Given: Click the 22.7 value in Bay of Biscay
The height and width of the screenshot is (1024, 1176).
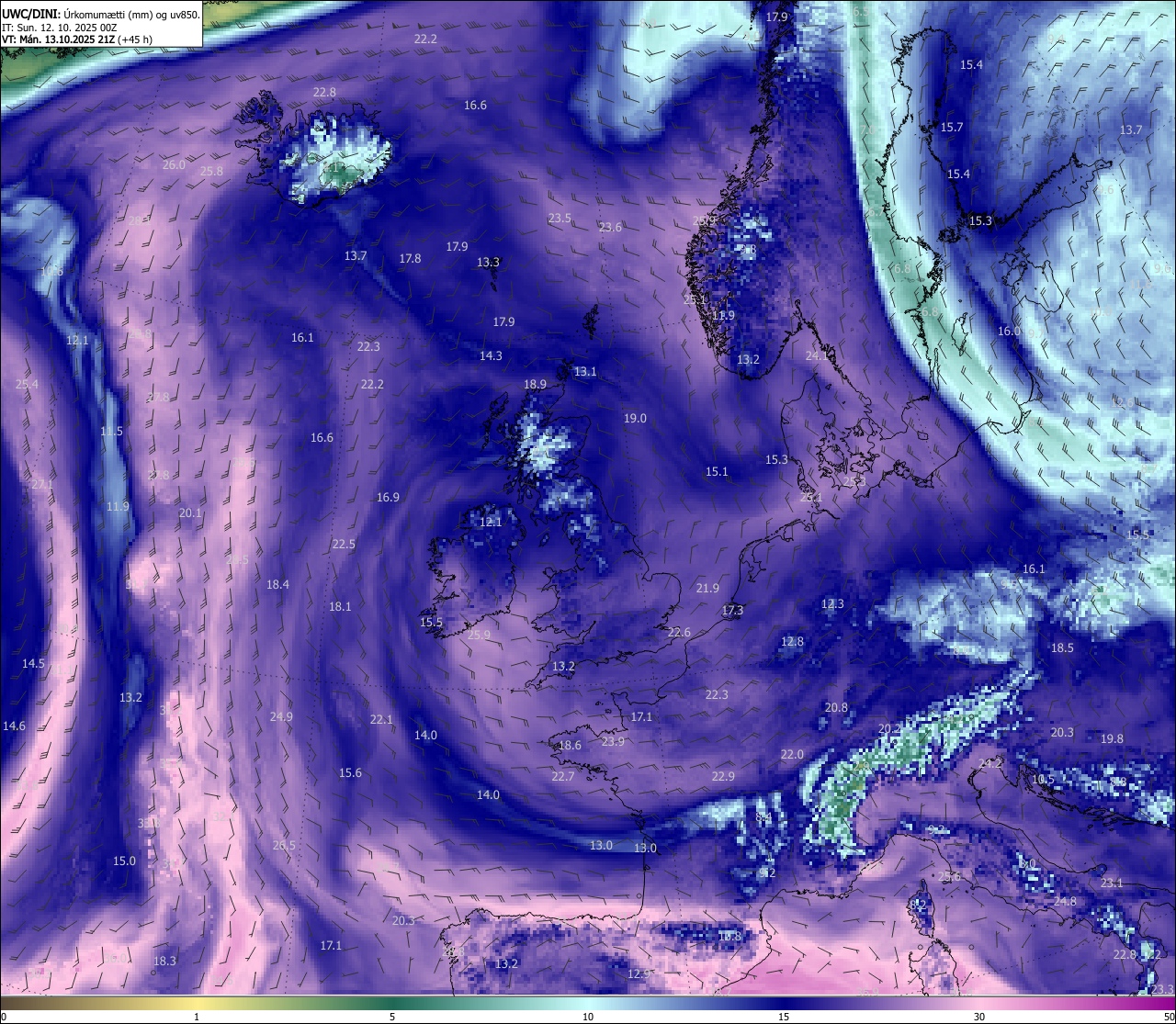Looking at the screenshot, I should coord(562,777).
